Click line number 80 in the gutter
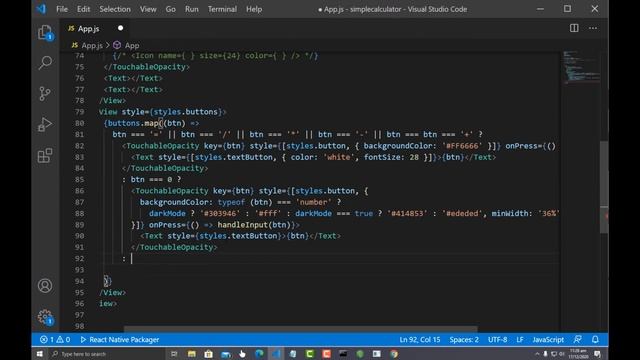Screen dimensions: 640x360 80,123
